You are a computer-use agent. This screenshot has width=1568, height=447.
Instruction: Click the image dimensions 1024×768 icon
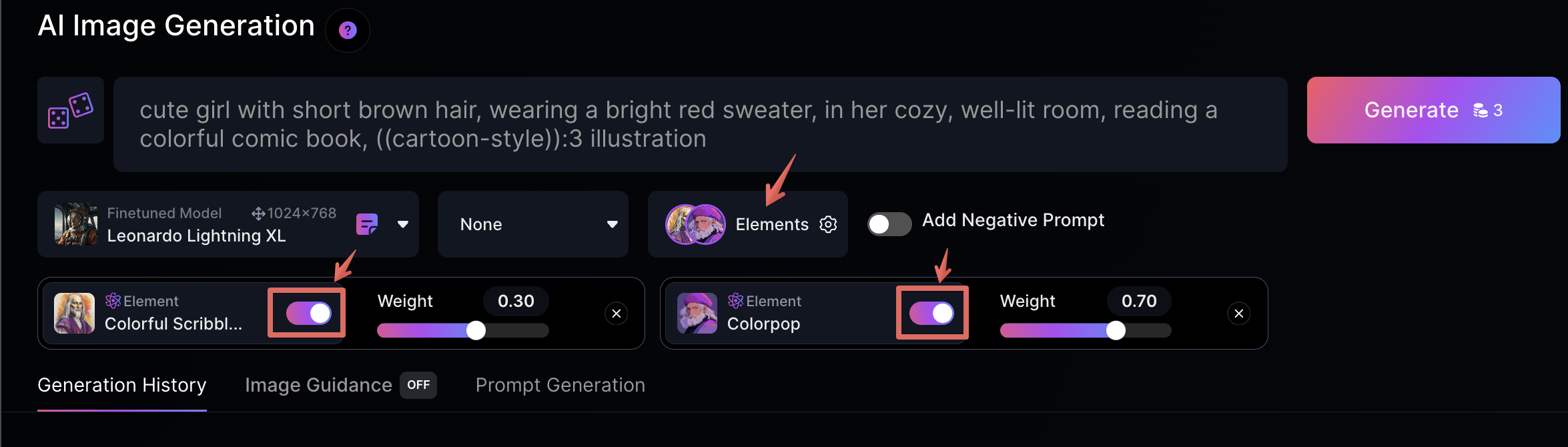click(x=258, y=213)
